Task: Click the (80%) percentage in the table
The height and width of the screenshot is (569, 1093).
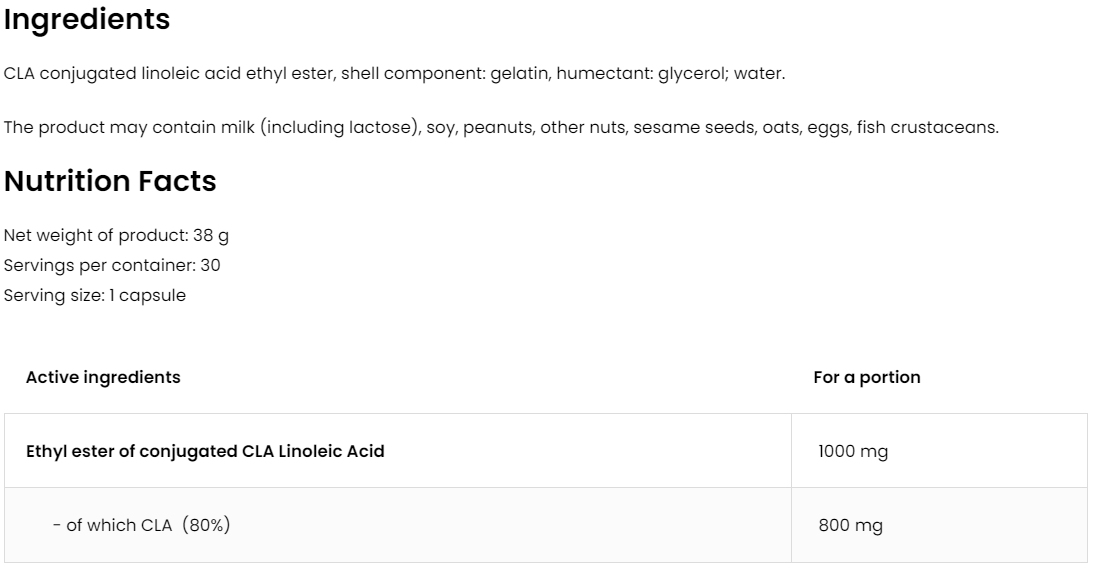Action: 206,525
